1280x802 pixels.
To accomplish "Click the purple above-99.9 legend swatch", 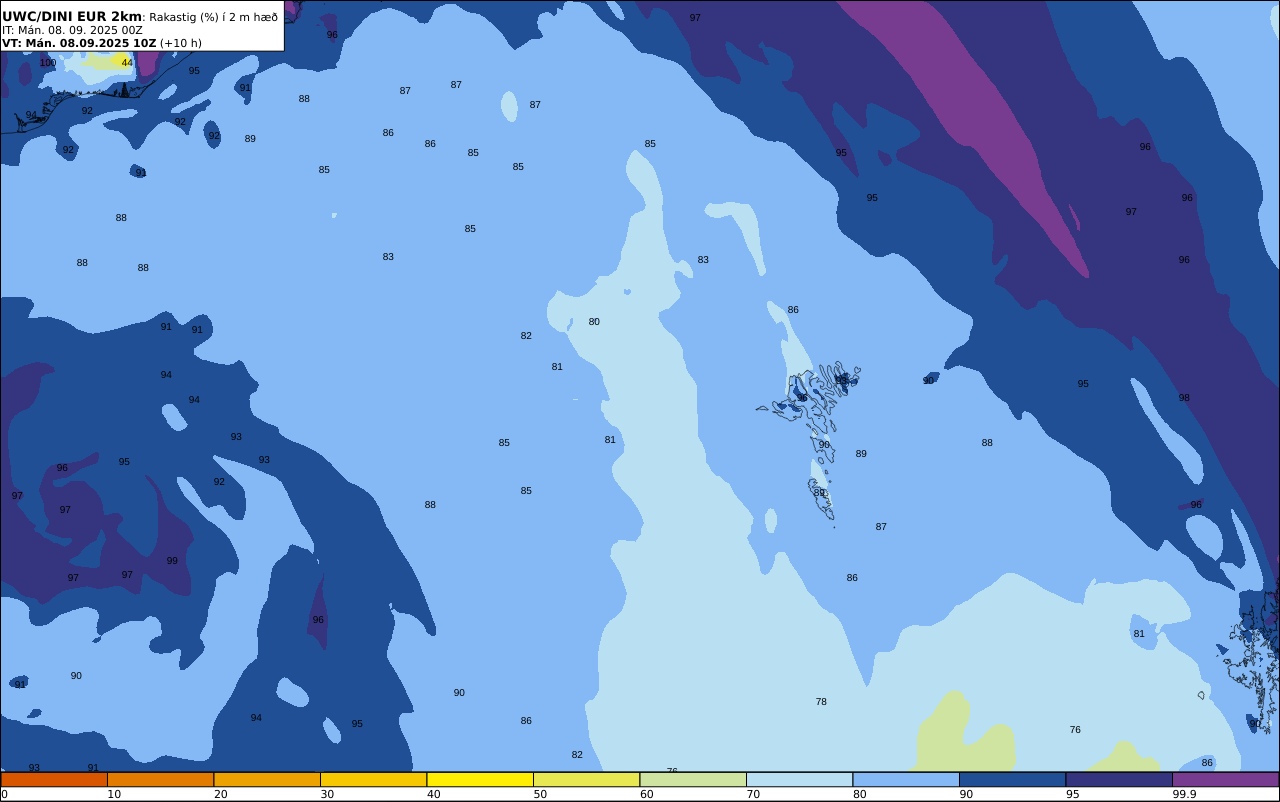I will [1226, 779].
